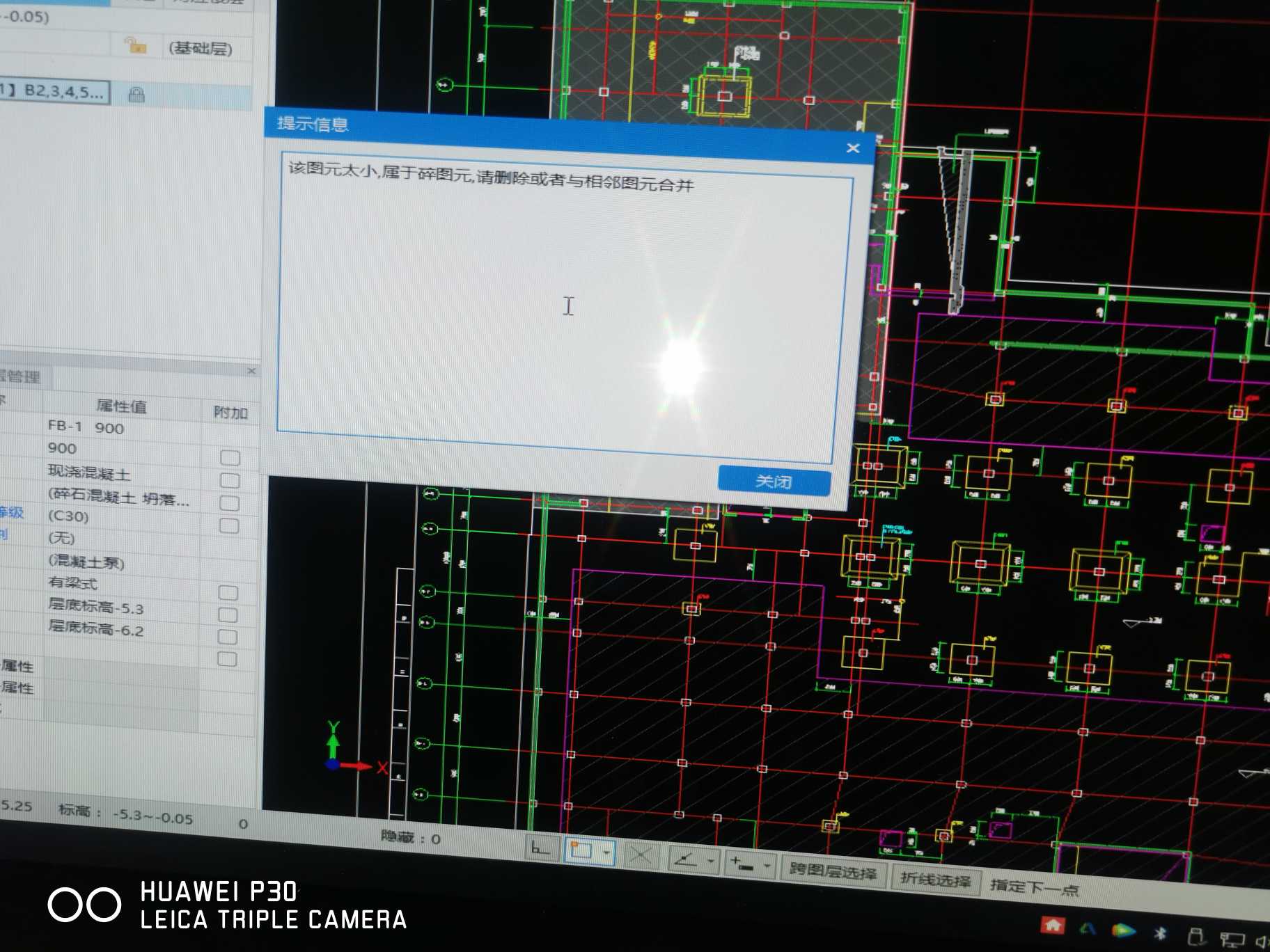Close the property panel with its small X
1270x952 pixels.
coord(251,371)
